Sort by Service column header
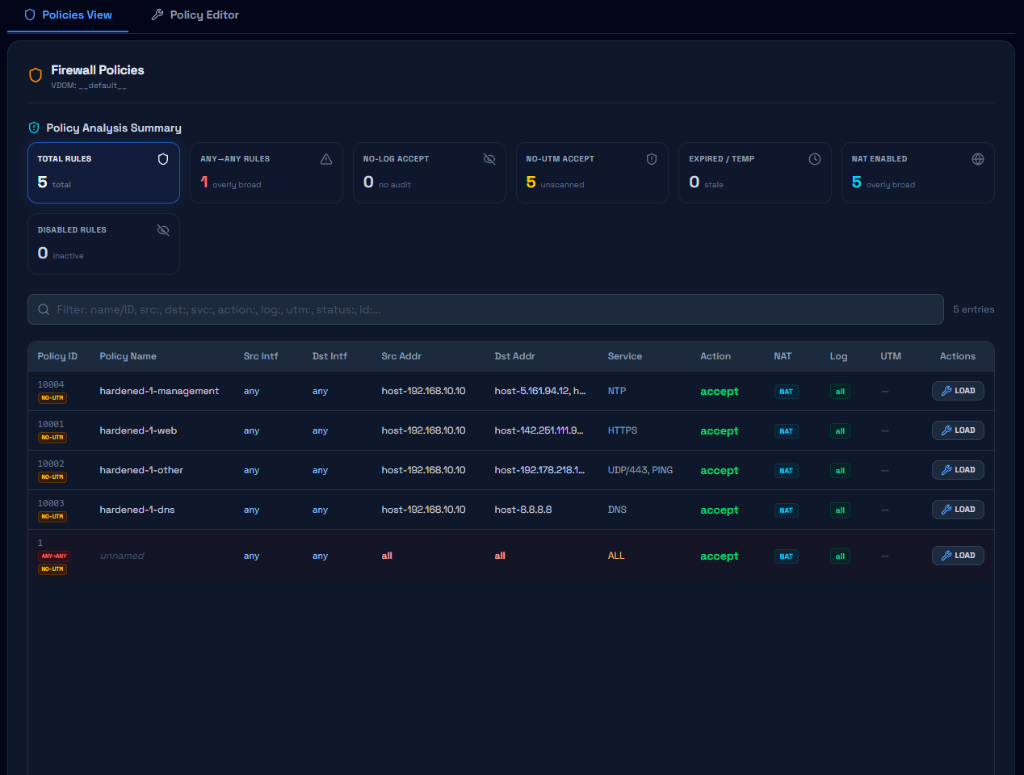Viewport: 1024px width, 775px height. [625, 356]
